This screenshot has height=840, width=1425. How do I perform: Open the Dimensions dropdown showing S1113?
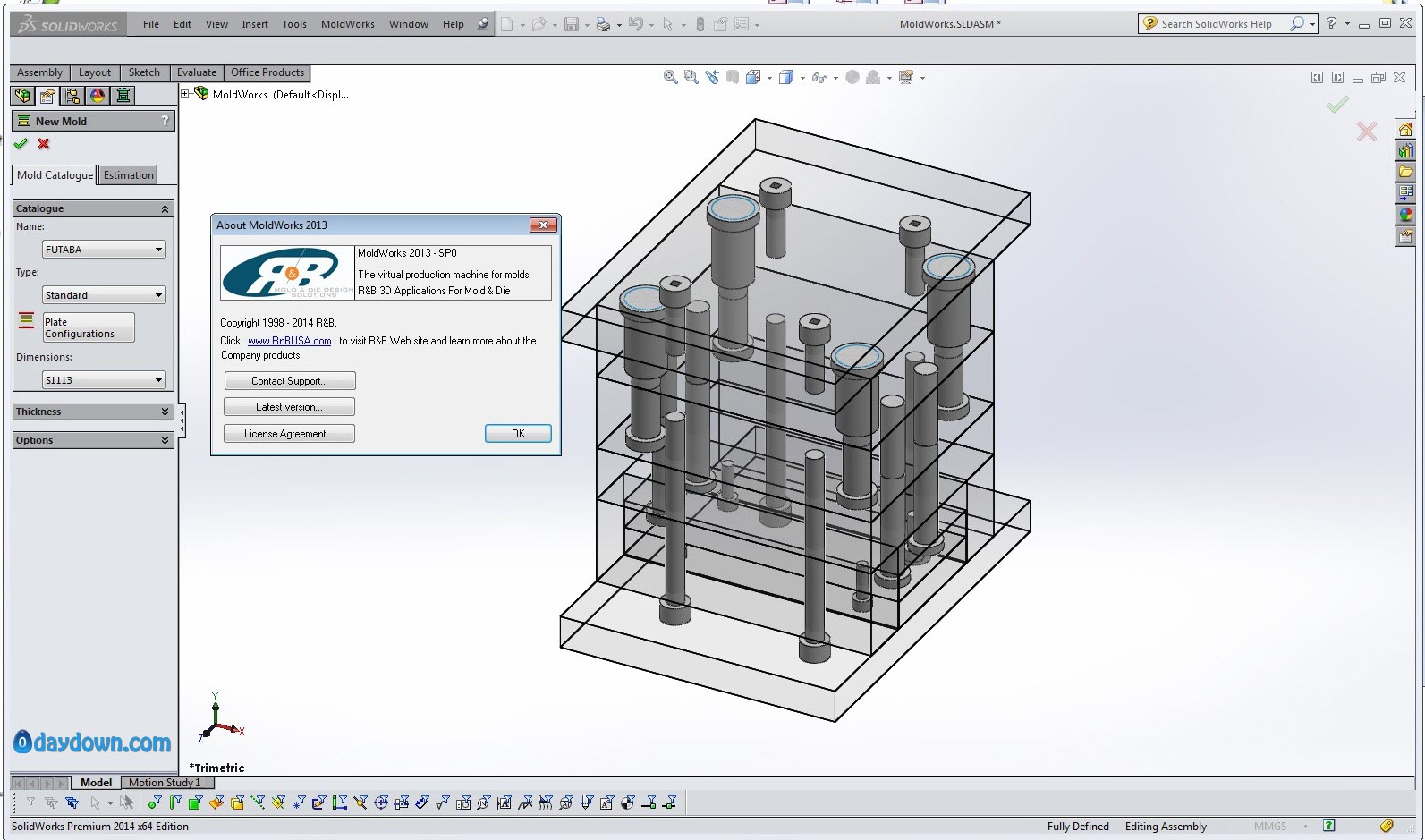pyautogui.click(x=104, y=380)
